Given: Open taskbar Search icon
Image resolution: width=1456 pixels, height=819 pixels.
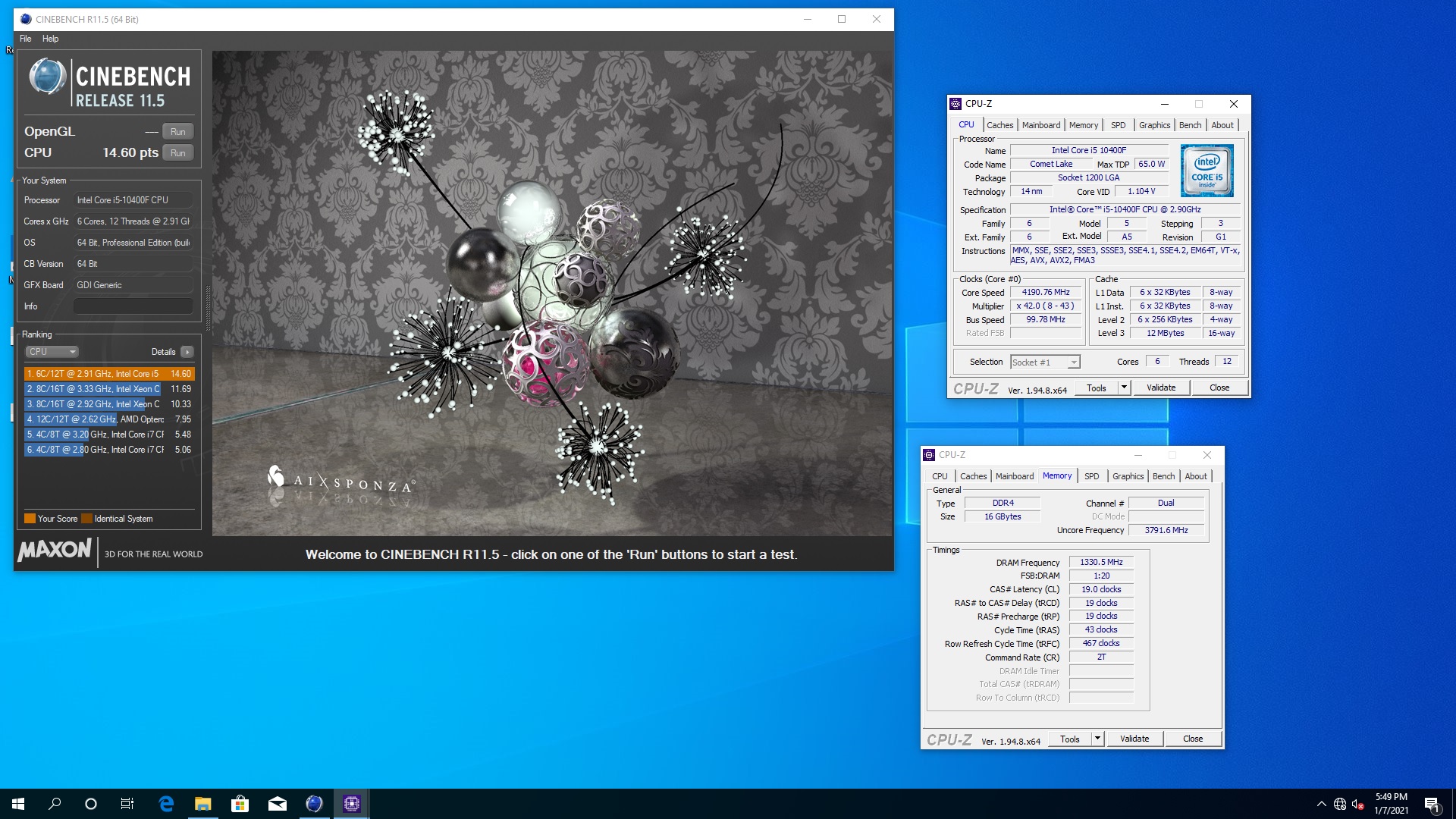Looking at the screenshot, I should coord(55,804).
